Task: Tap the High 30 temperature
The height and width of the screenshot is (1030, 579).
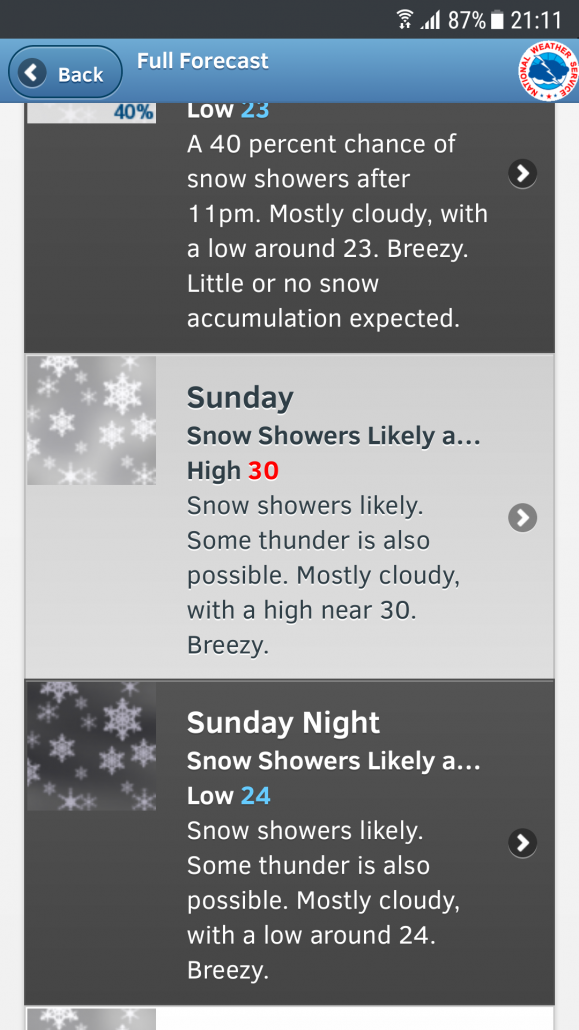Action: coord(233,470)
